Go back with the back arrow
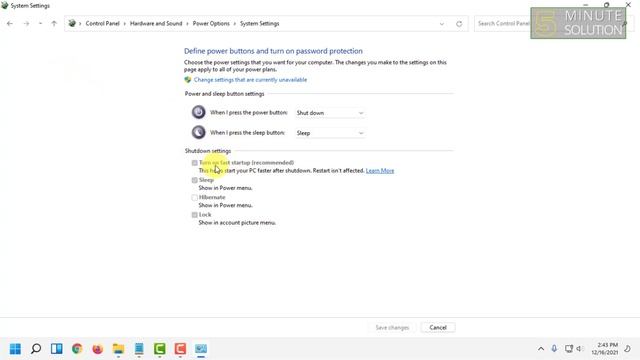The image size is (640, 360). coord(10,24)
